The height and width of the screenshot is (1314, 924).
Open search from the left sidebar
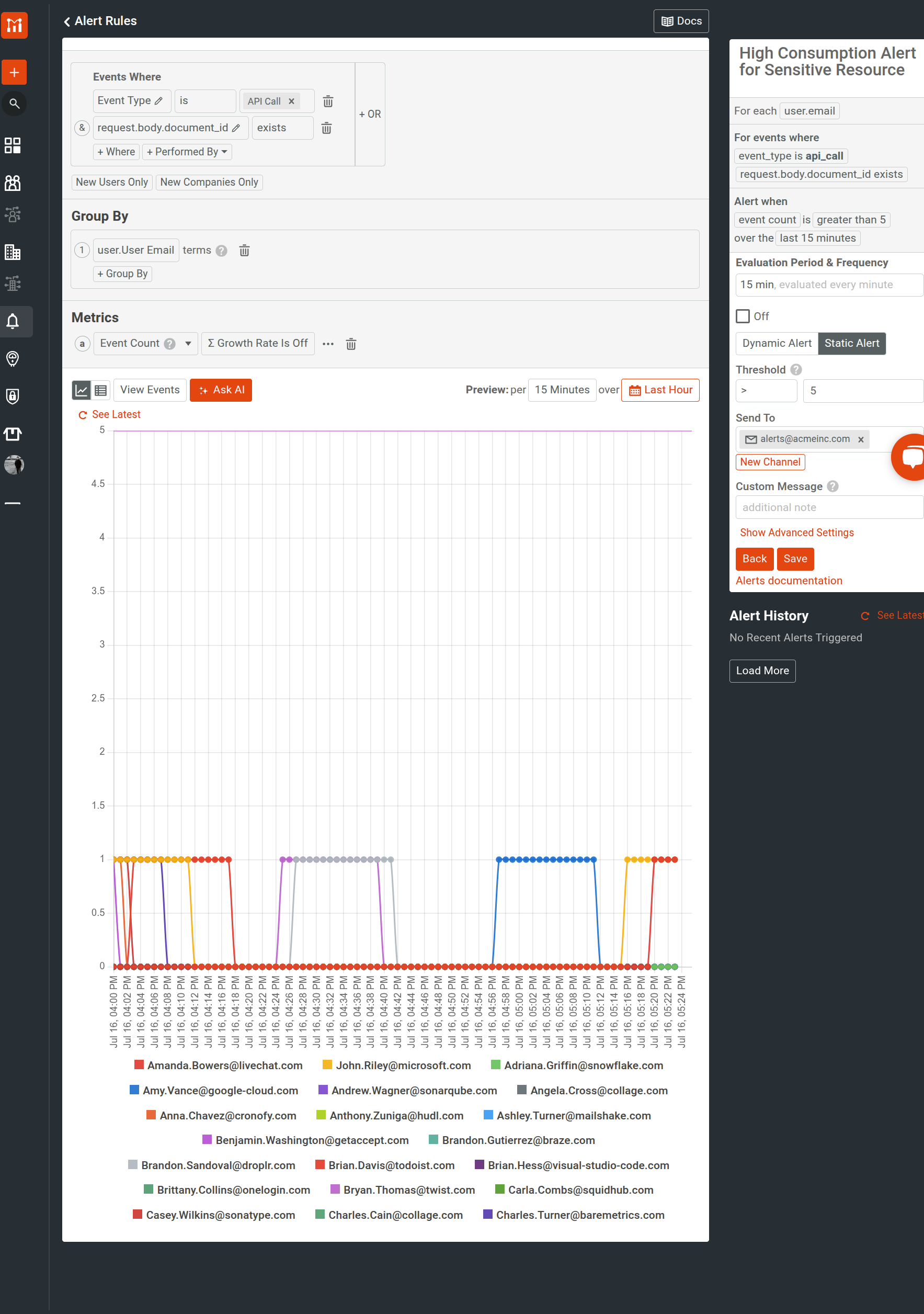[x=14, y=104]
